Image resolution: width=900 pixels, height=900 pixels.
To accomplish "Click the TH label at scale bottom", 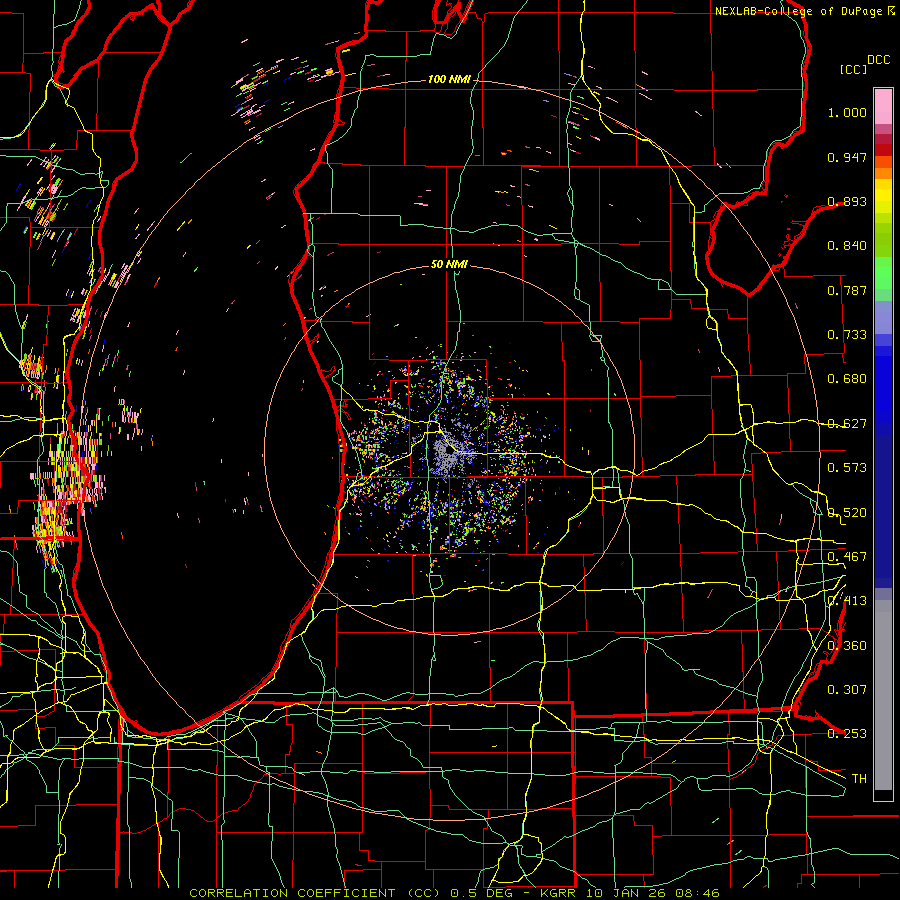I will pos(859,779).
